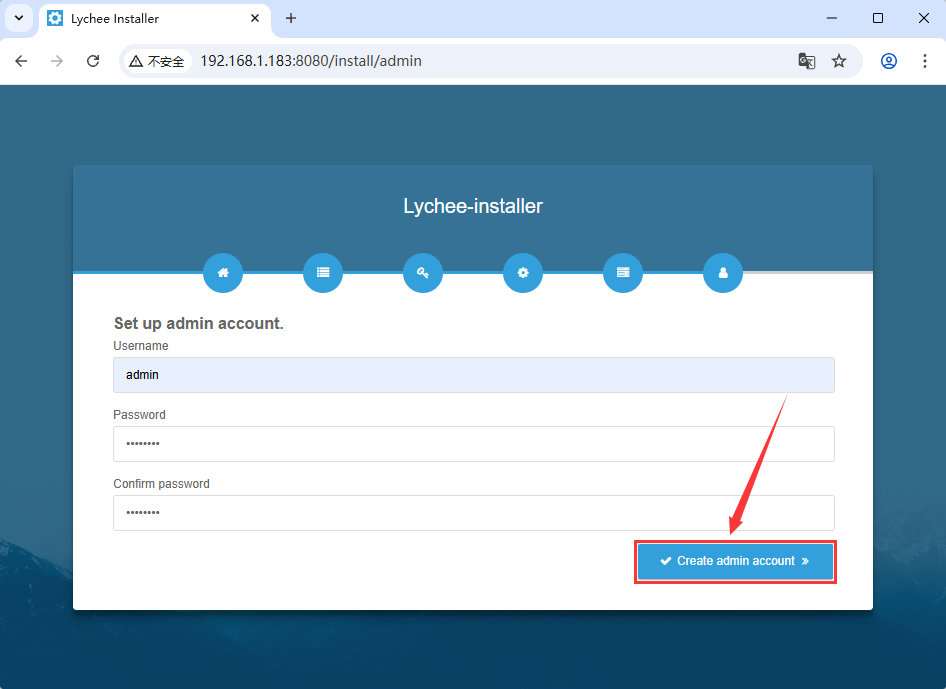
Task: Focus the Password input field
Action: [474, 444]
